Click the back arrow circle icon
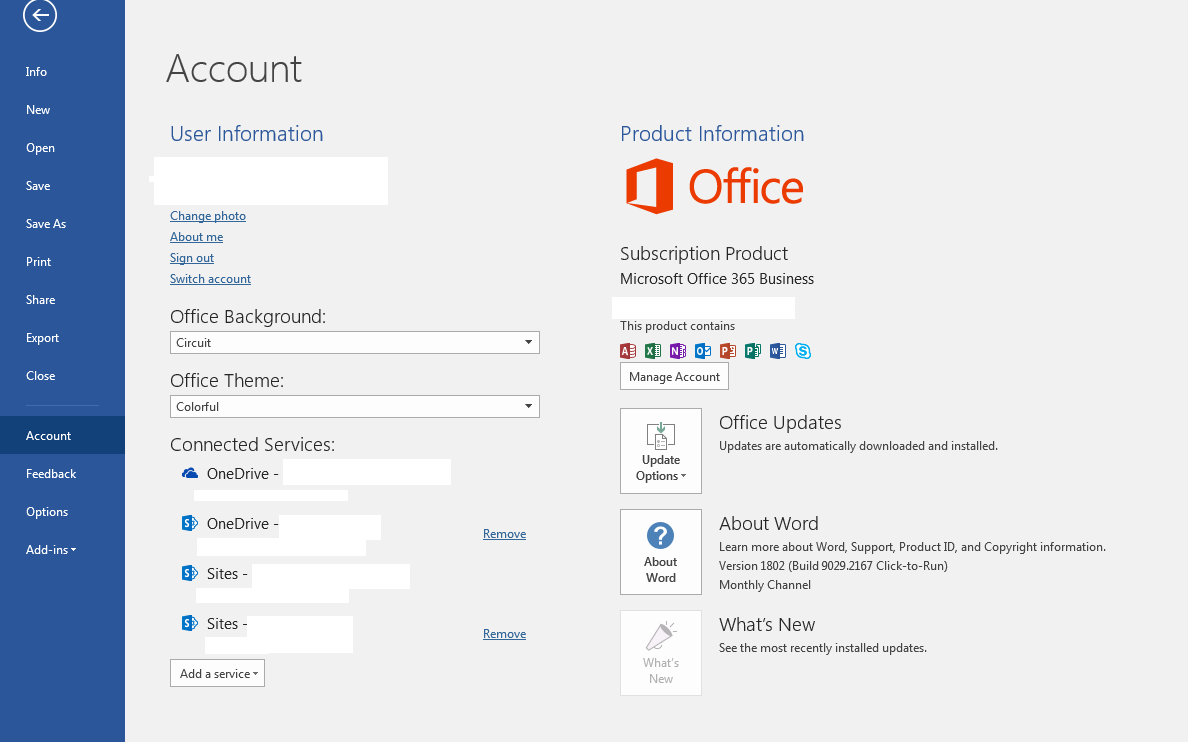This screenshot has width=1188, height=742. click(x=39, y=14)
